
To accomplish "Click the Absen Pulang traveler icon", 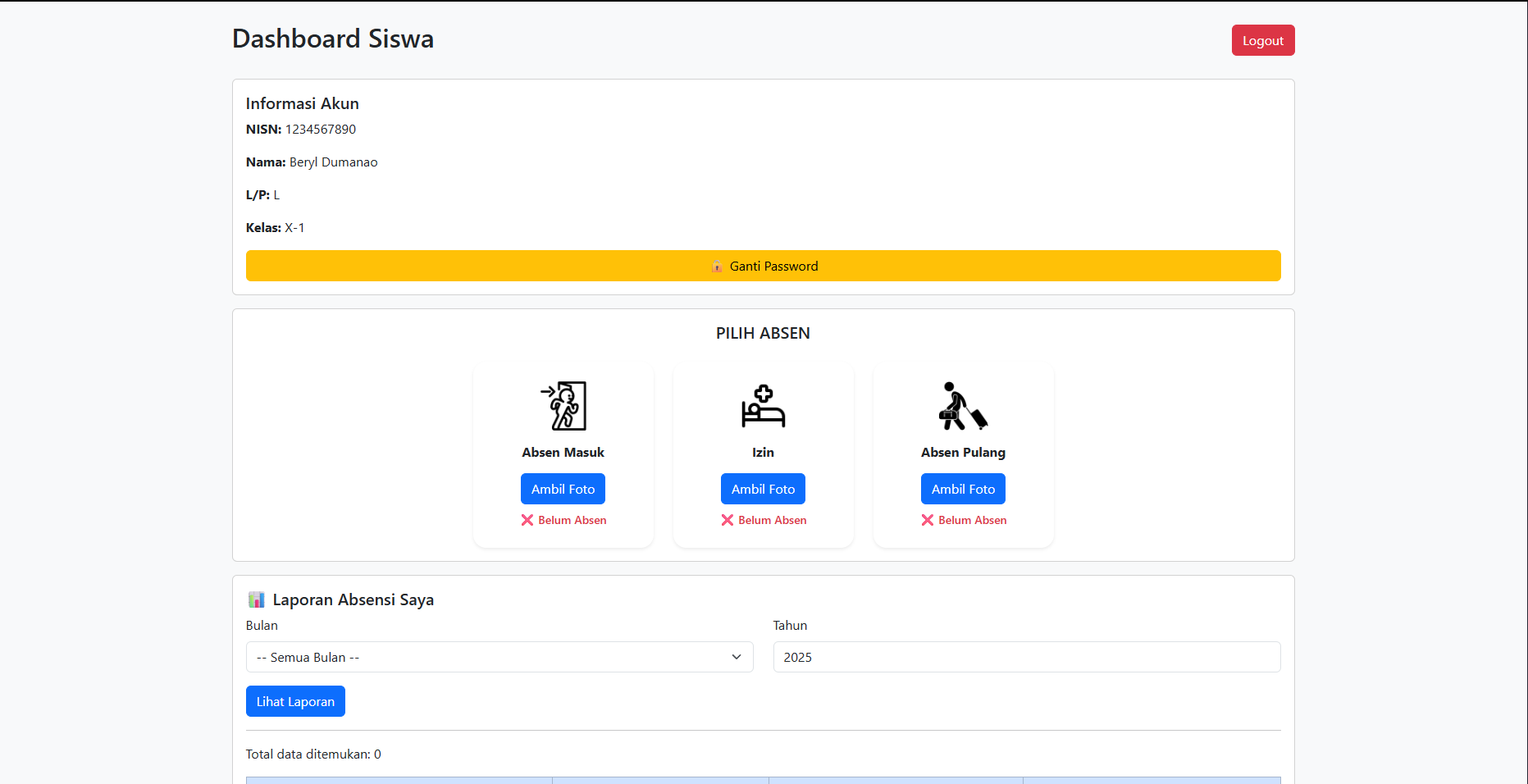I will (x=963, y=406).
